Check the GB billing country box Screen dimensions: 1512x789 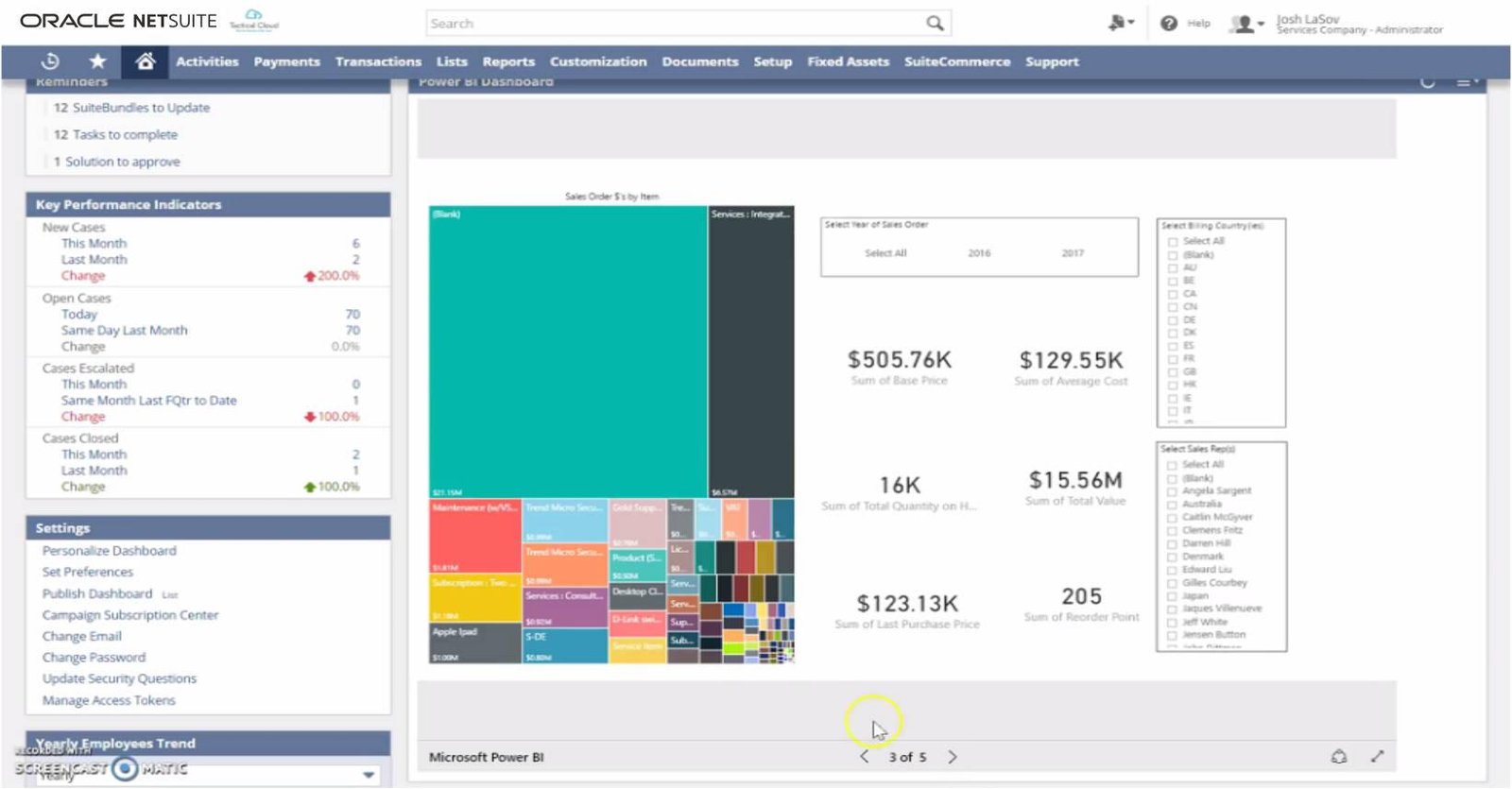pos(1173,372)
